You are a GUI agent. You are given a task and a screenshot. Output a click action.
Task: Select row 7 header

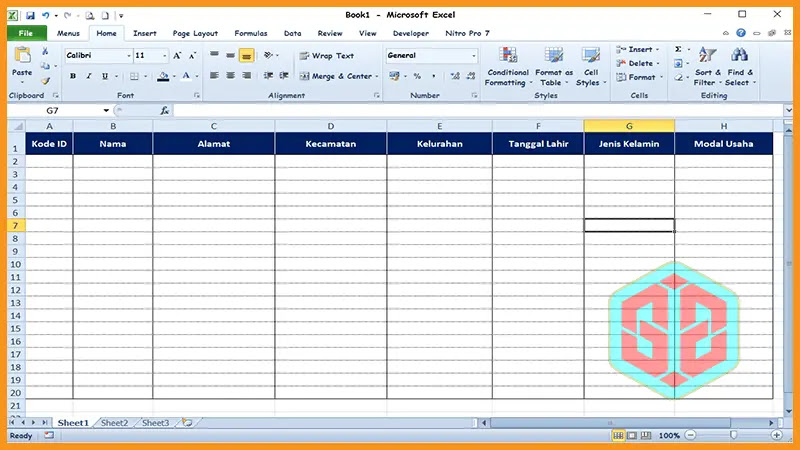pyautogui.click(x=15, y=226)
